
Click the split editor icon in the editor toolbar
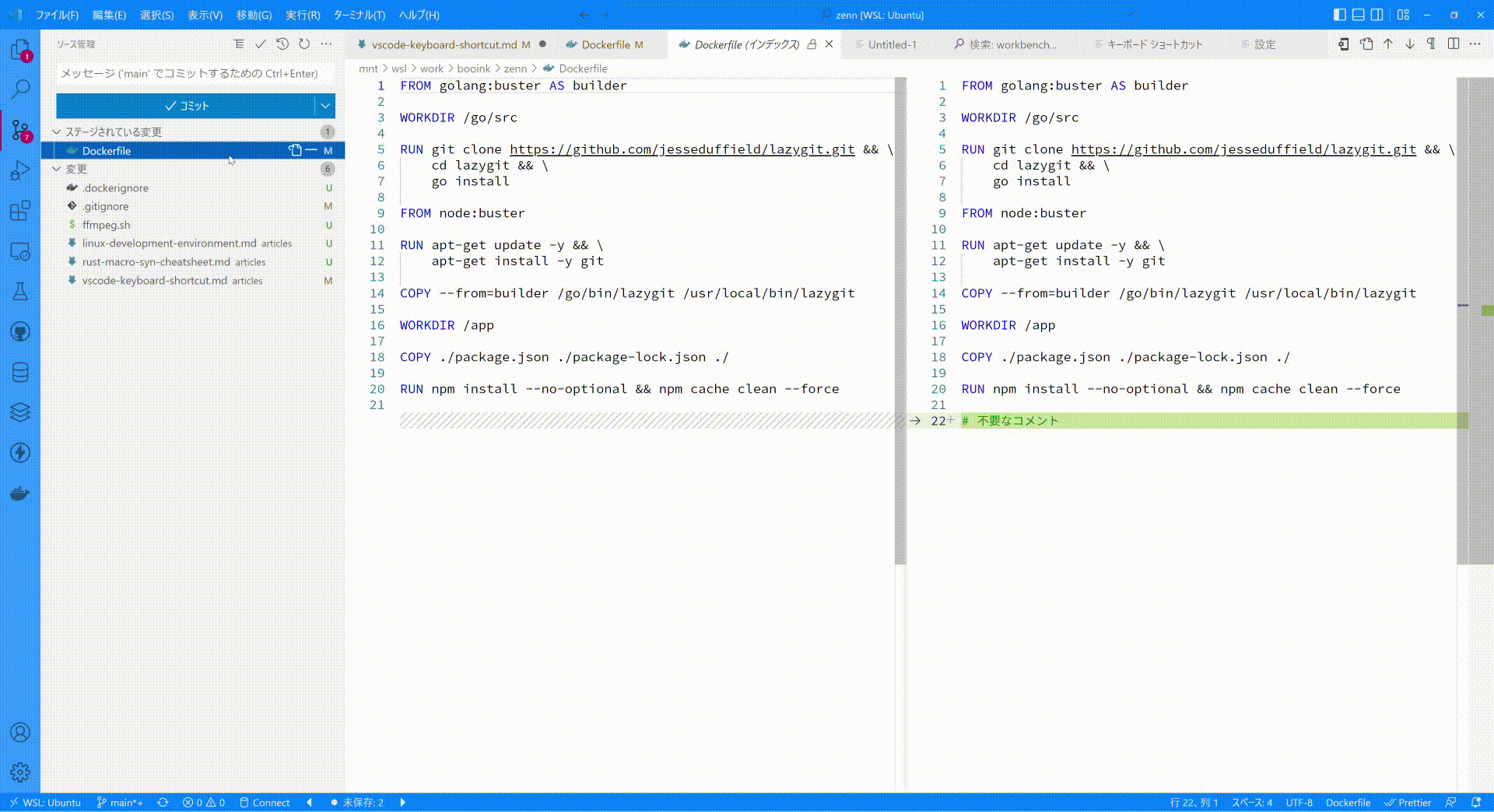tap(1453, 44)
